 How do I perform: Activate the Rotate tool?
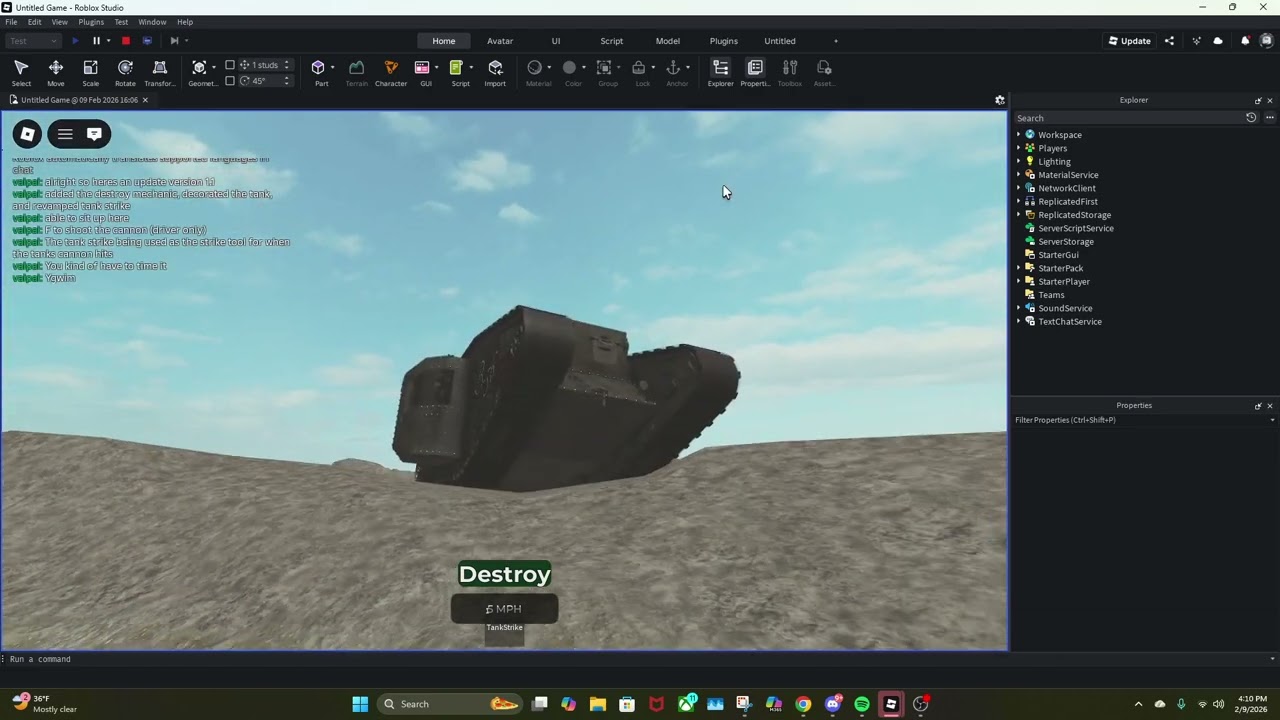(125, 72)
